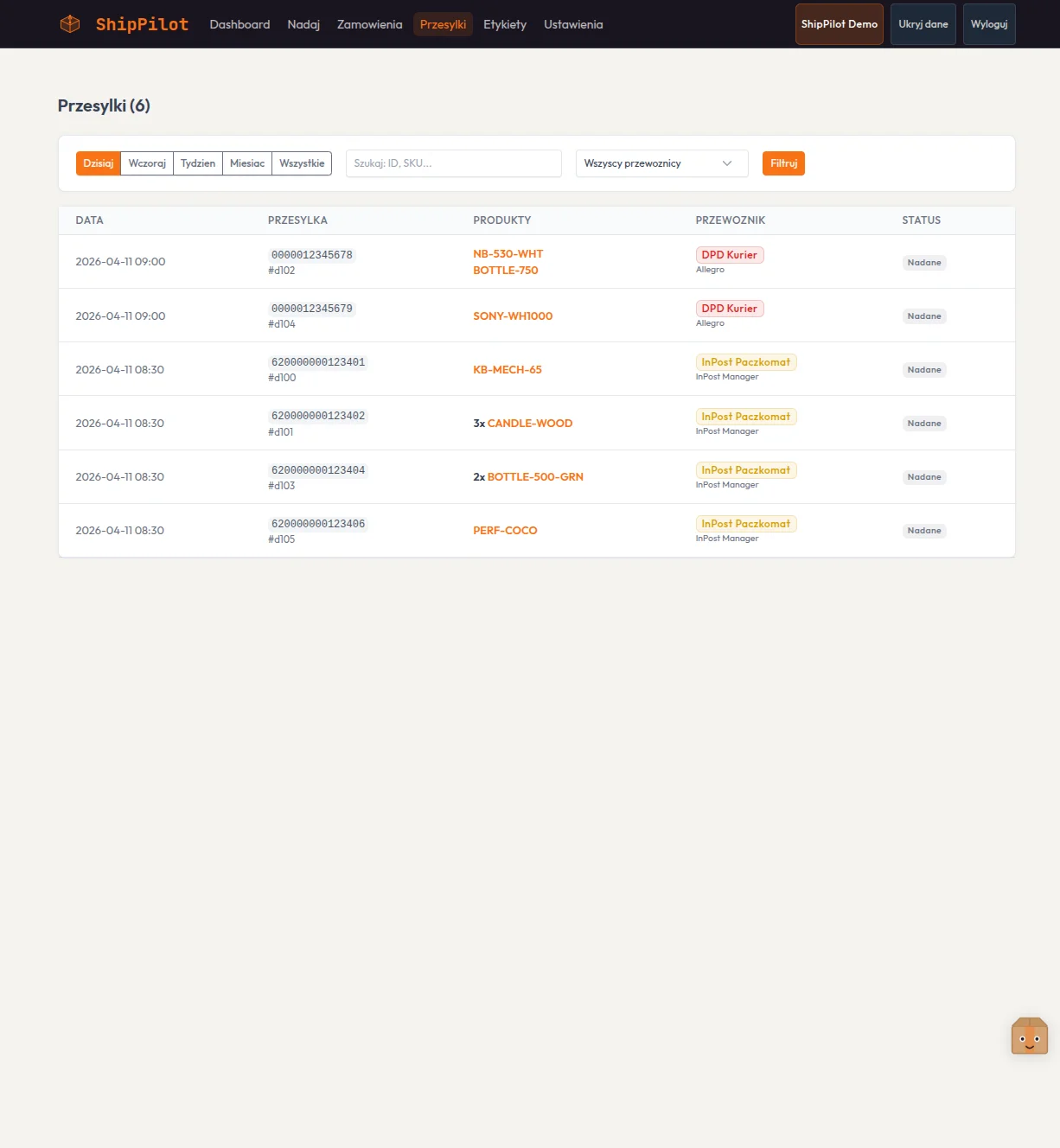Click the DATA column header

point(89,220)
